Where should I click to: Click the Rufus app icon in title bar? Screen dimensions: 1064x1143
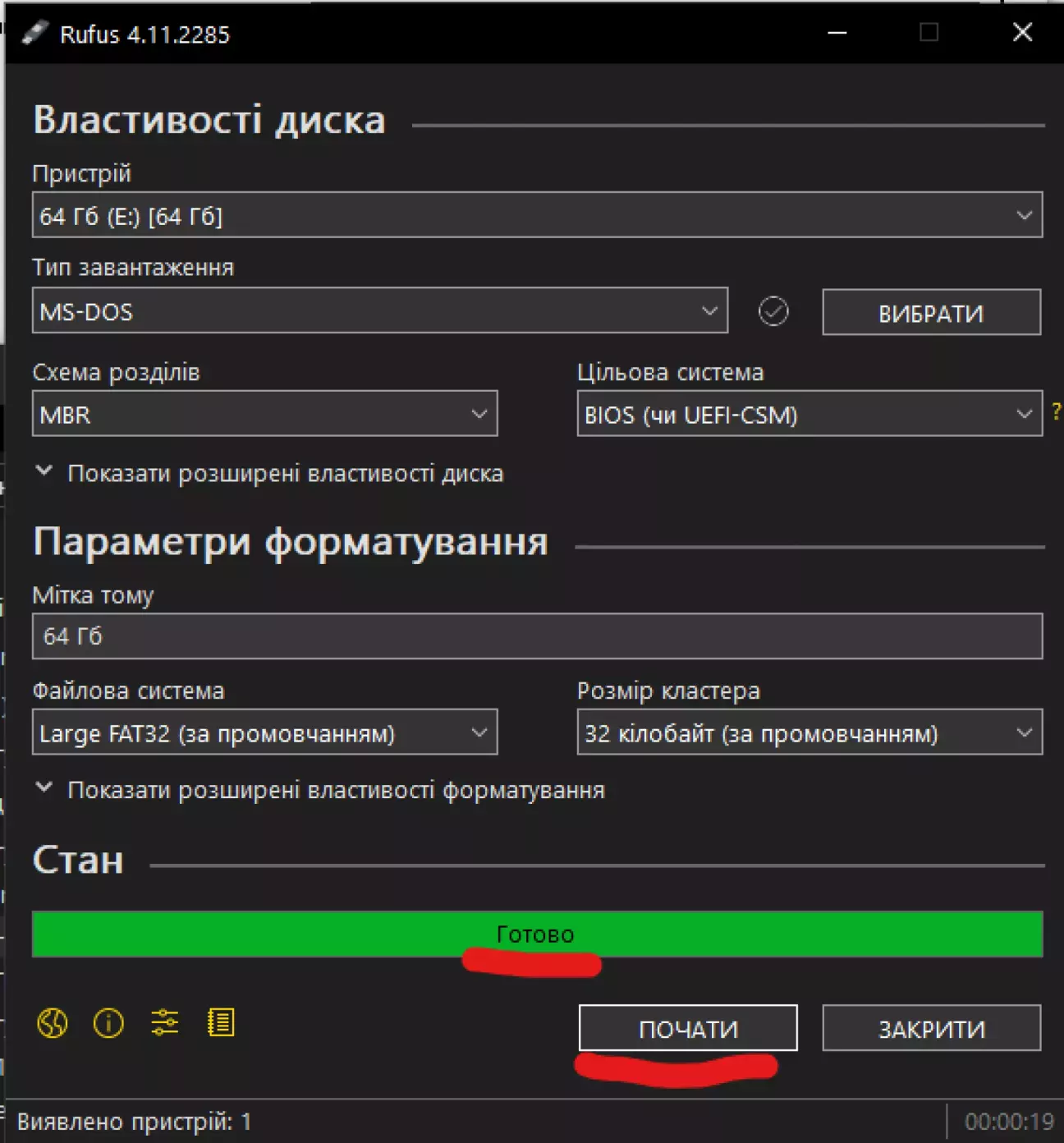(x=34, y=34)
